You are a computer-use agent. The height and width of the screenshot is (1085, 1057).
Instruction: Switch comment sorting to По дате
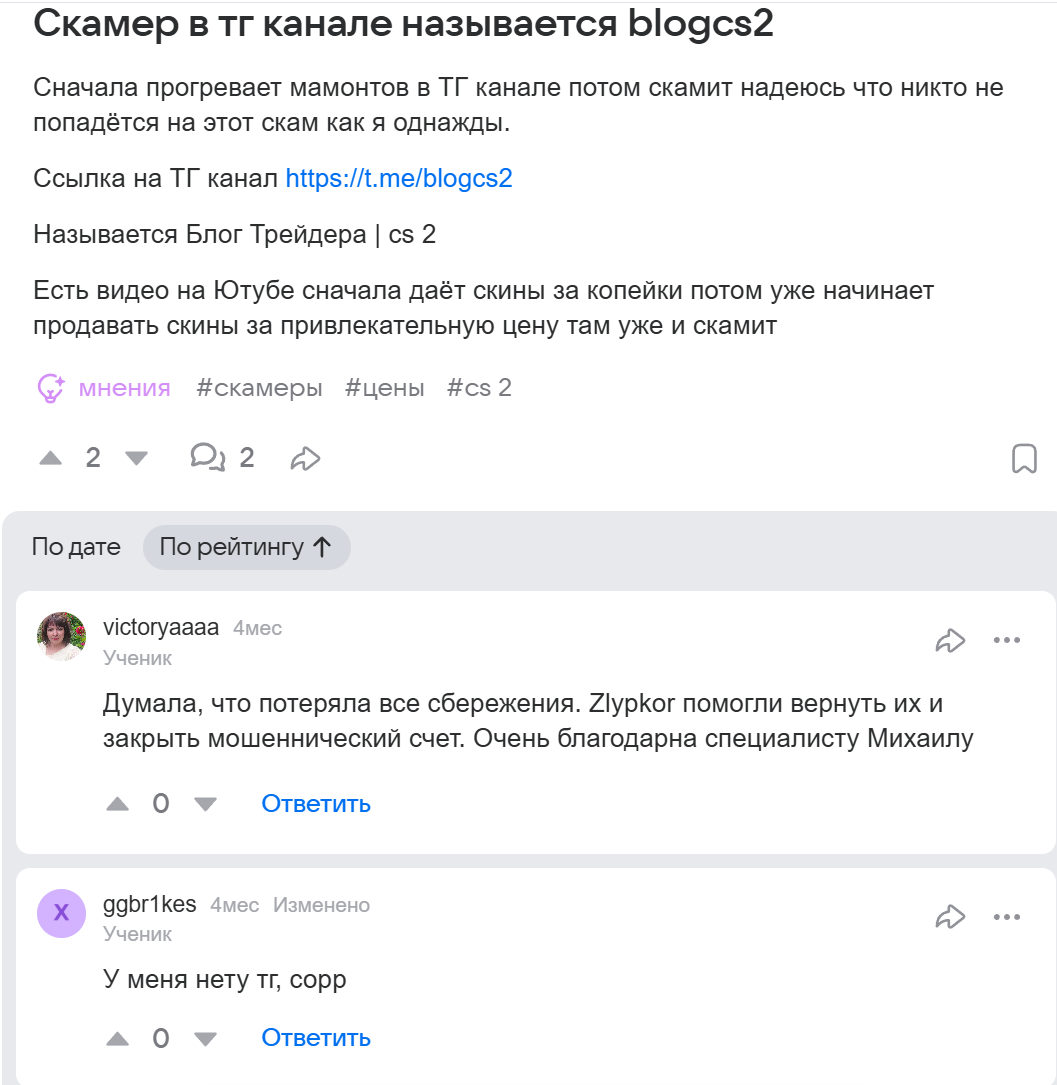(x=76, y=547)
